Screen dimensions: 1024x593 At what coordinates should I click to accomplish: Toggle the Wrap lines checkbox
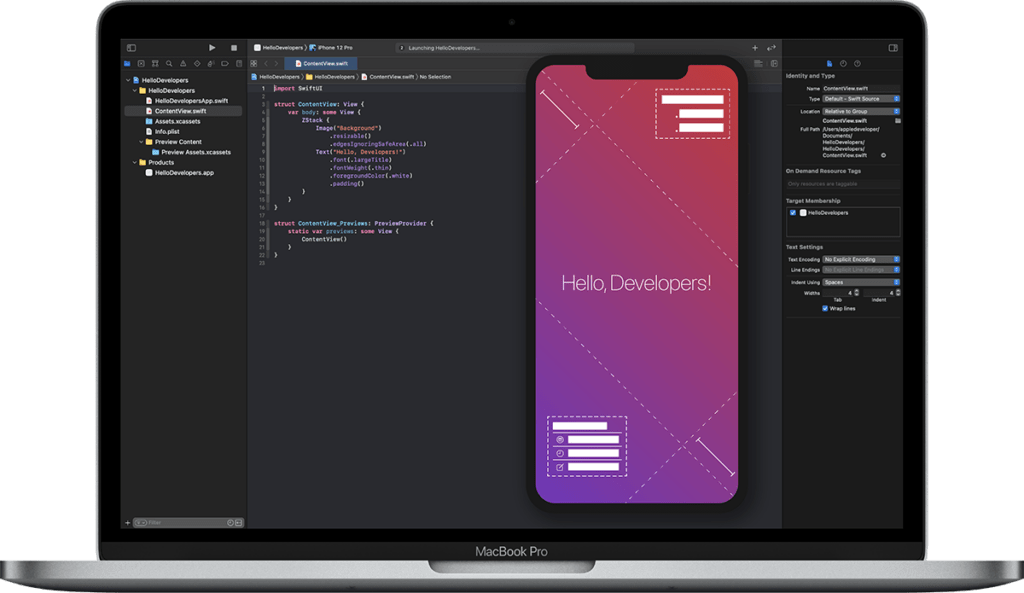point(824,308)
